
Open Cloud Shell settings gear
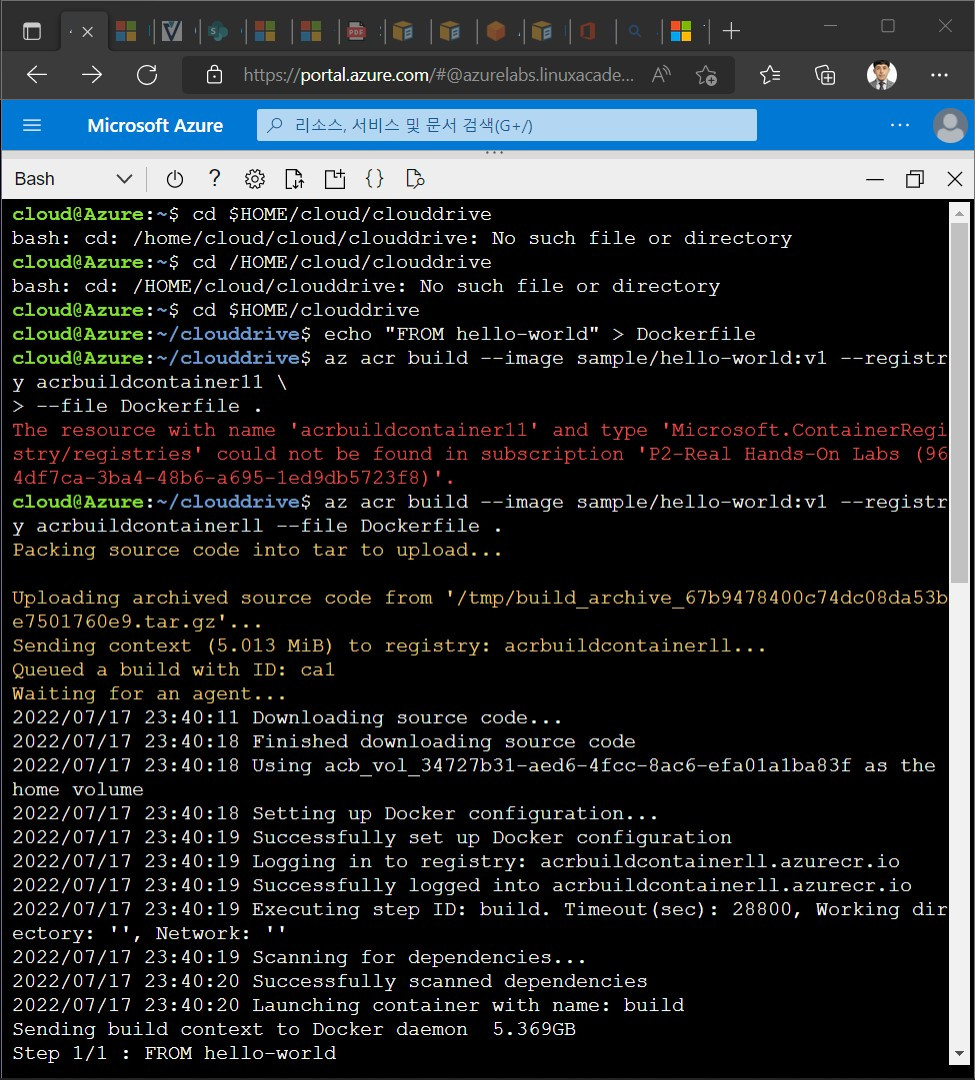click(255, 179)
